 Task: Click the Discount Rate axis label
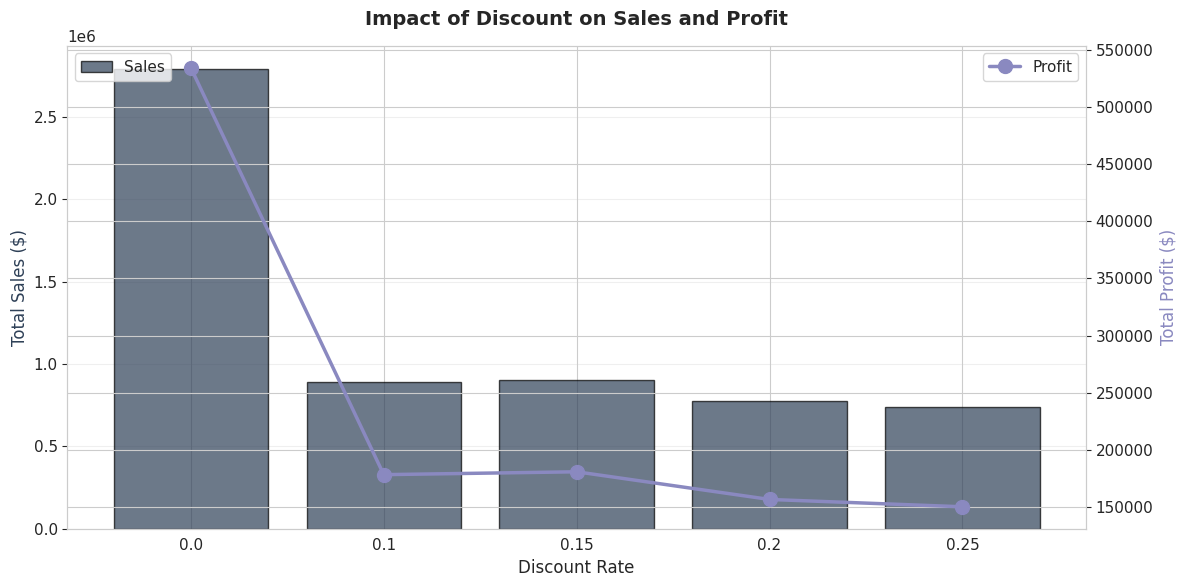(x=576, y=567)
